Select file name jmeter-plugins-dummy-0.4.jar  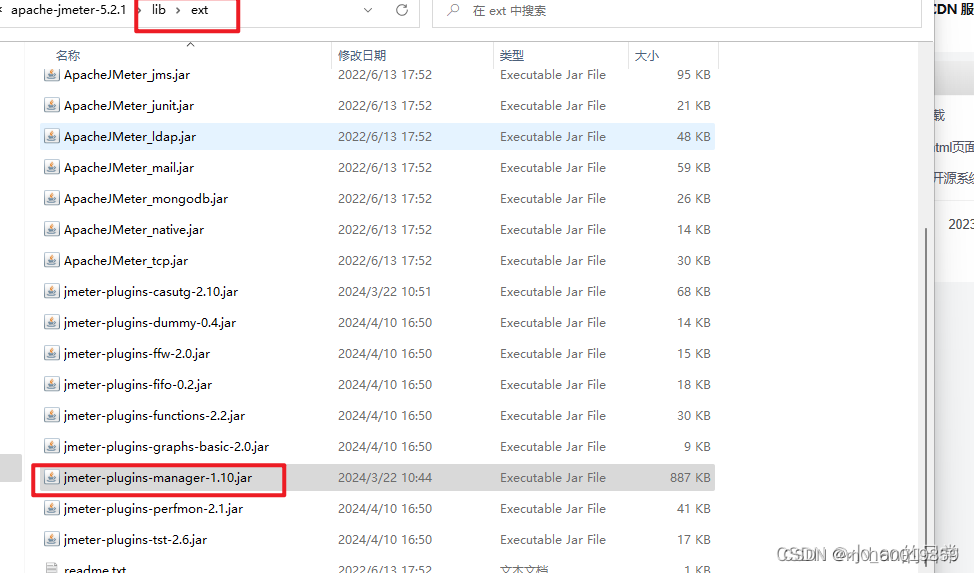pos(150,323)
